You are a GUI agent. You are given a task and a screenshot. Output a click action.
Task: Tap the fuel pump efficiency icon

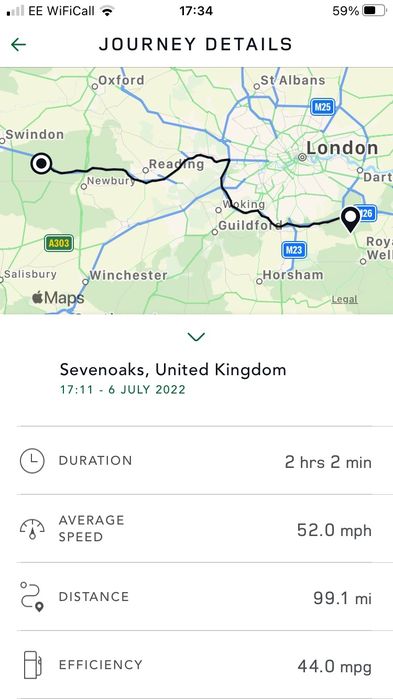pos(33,665)
